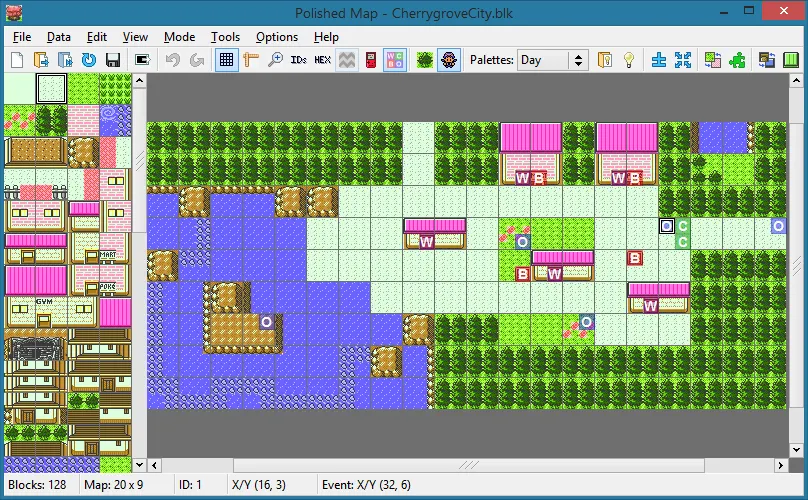Open the View menu
The width and height of the screenshot is (808, 500).
135,37
